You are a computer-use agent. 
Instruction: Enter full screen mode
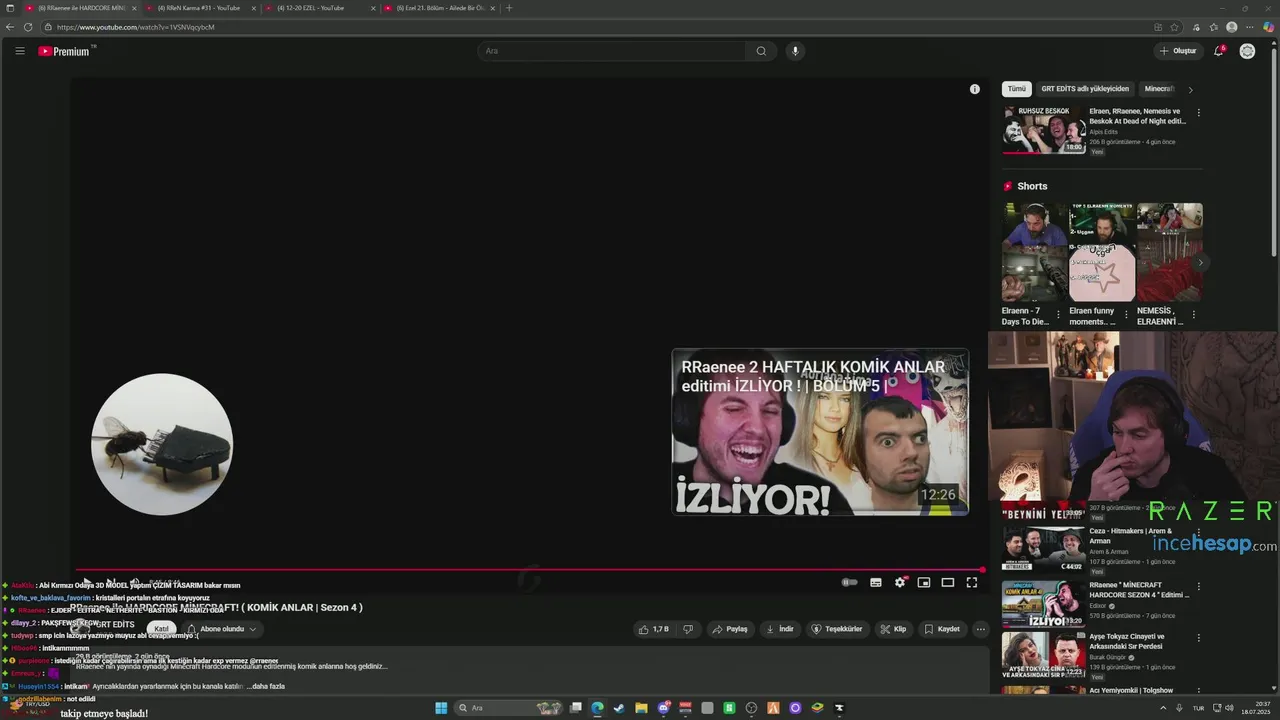(972, 582)
